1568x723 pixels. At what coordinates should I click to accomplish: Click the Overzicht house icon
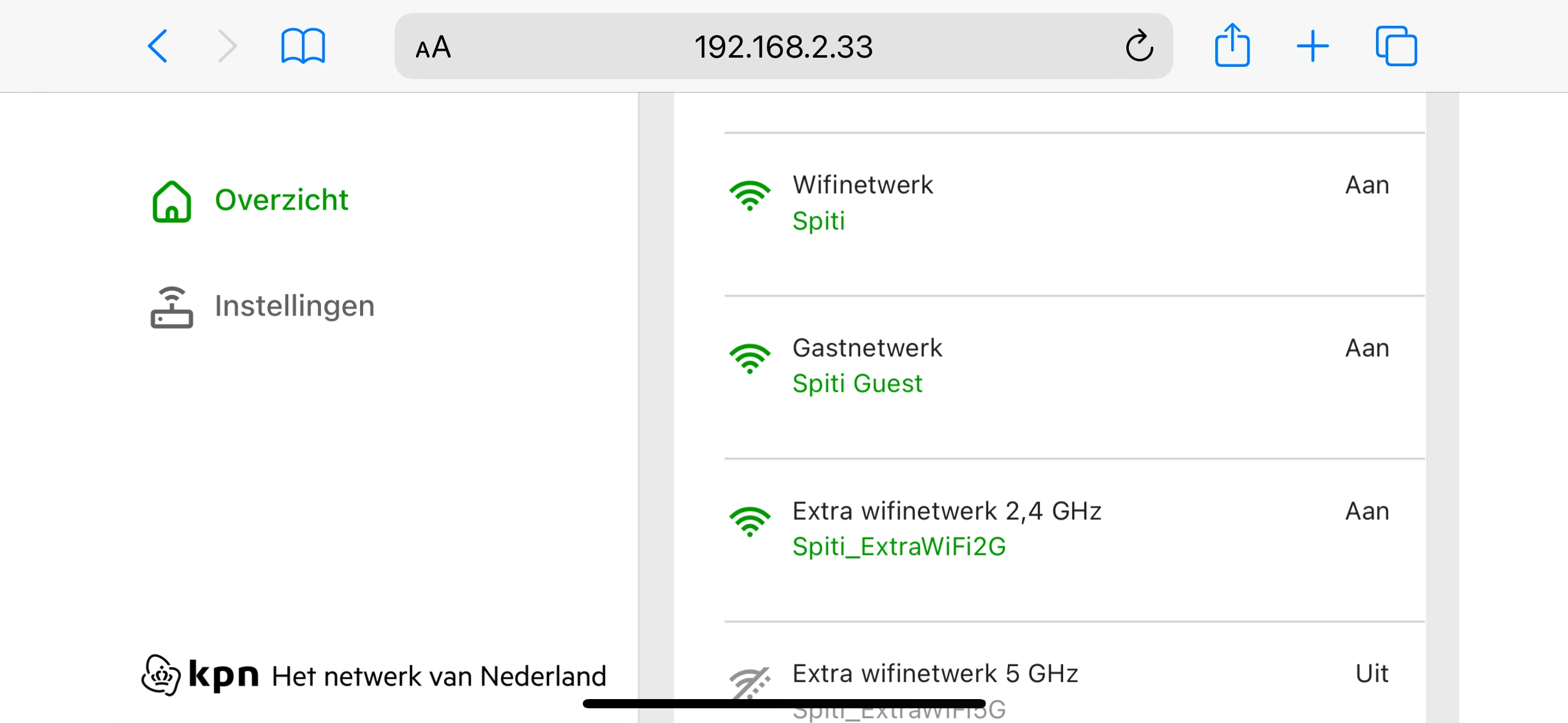click(172, 201)
